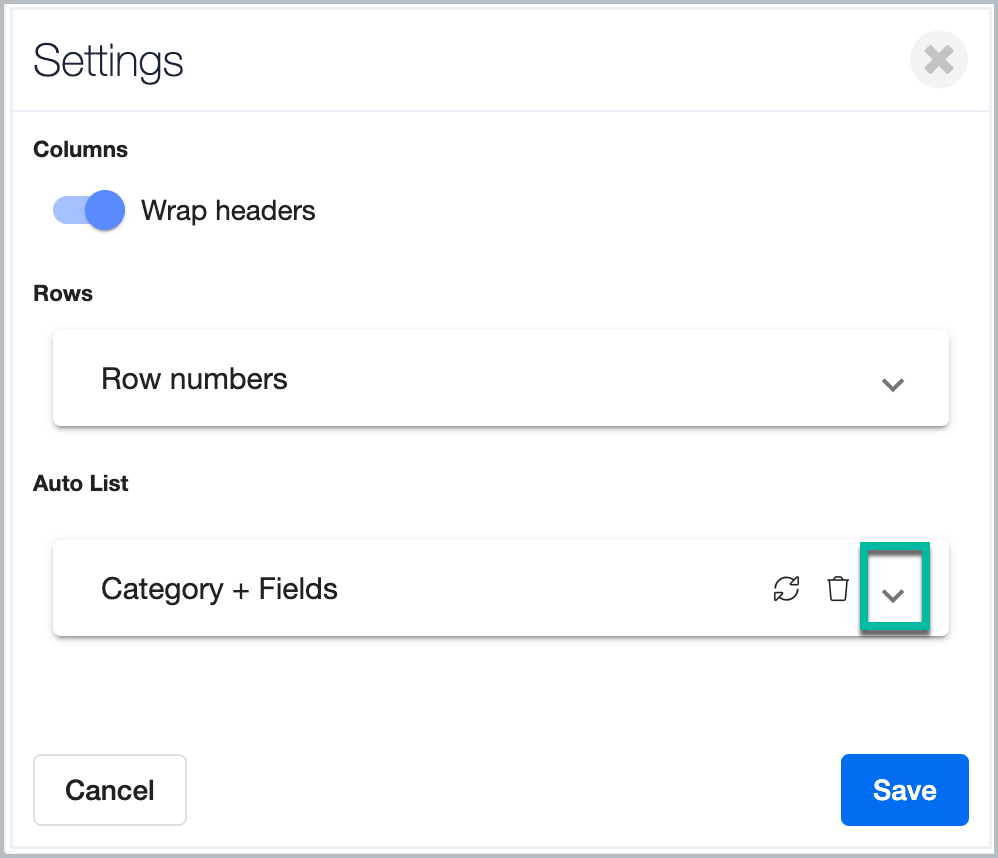This screenshot has height=858, width=998.
Task: Close the Settings dialog with the X
Action: click(x=939, y=60)
